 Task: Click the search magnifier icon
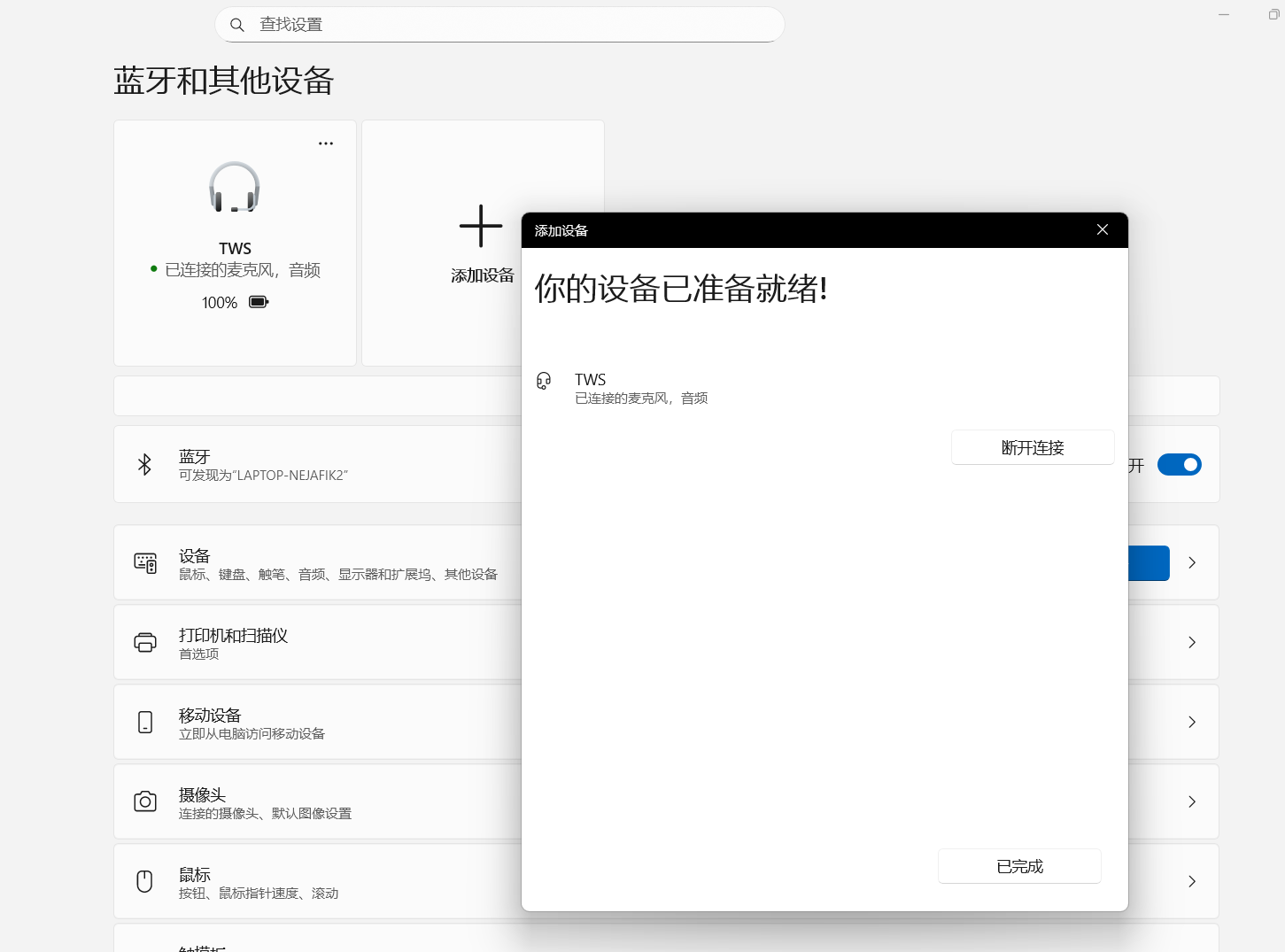pyautogui.click(x=237, y=25)
